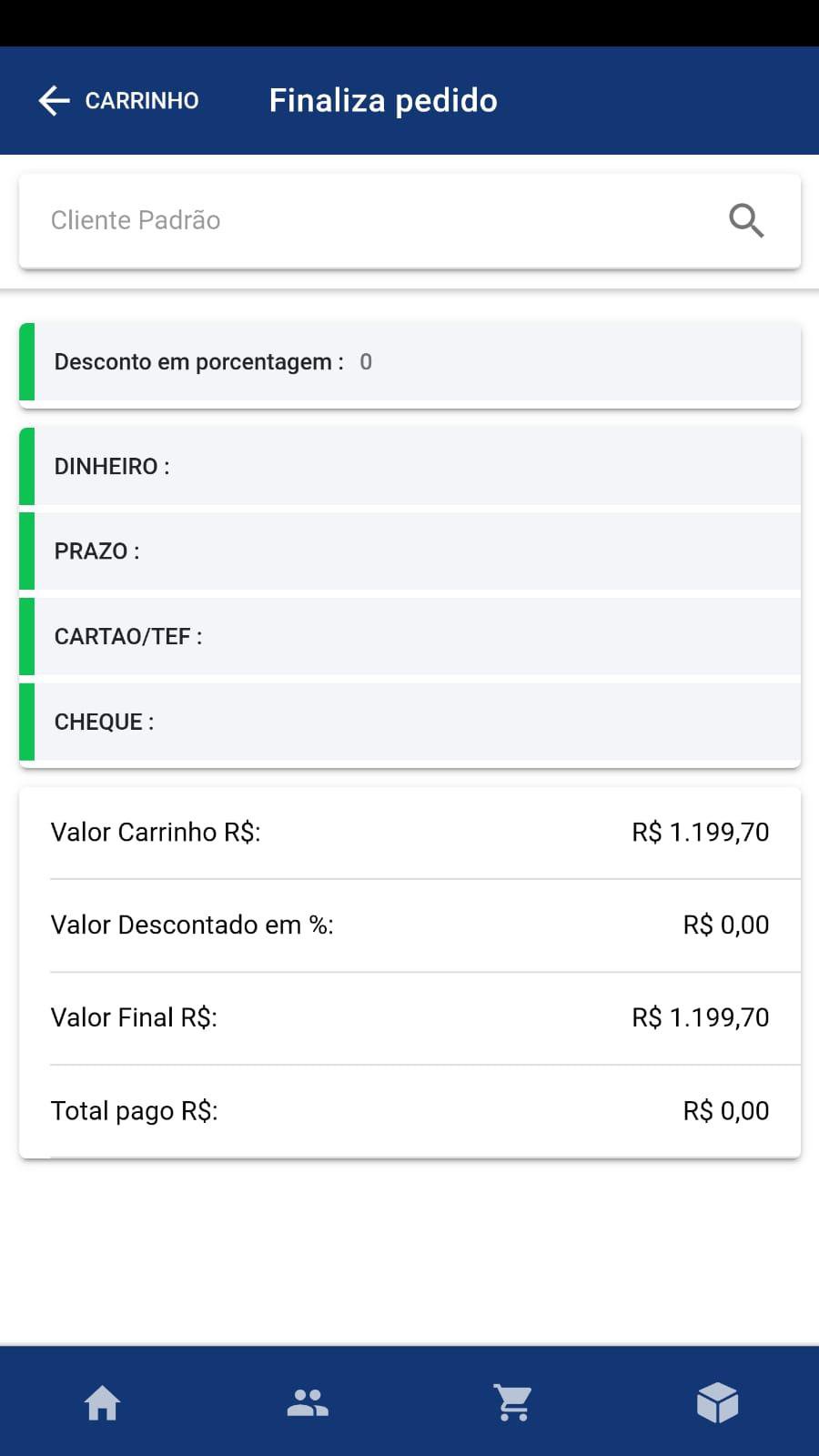Tap the search magnifier icon

(x=746, y=220)
